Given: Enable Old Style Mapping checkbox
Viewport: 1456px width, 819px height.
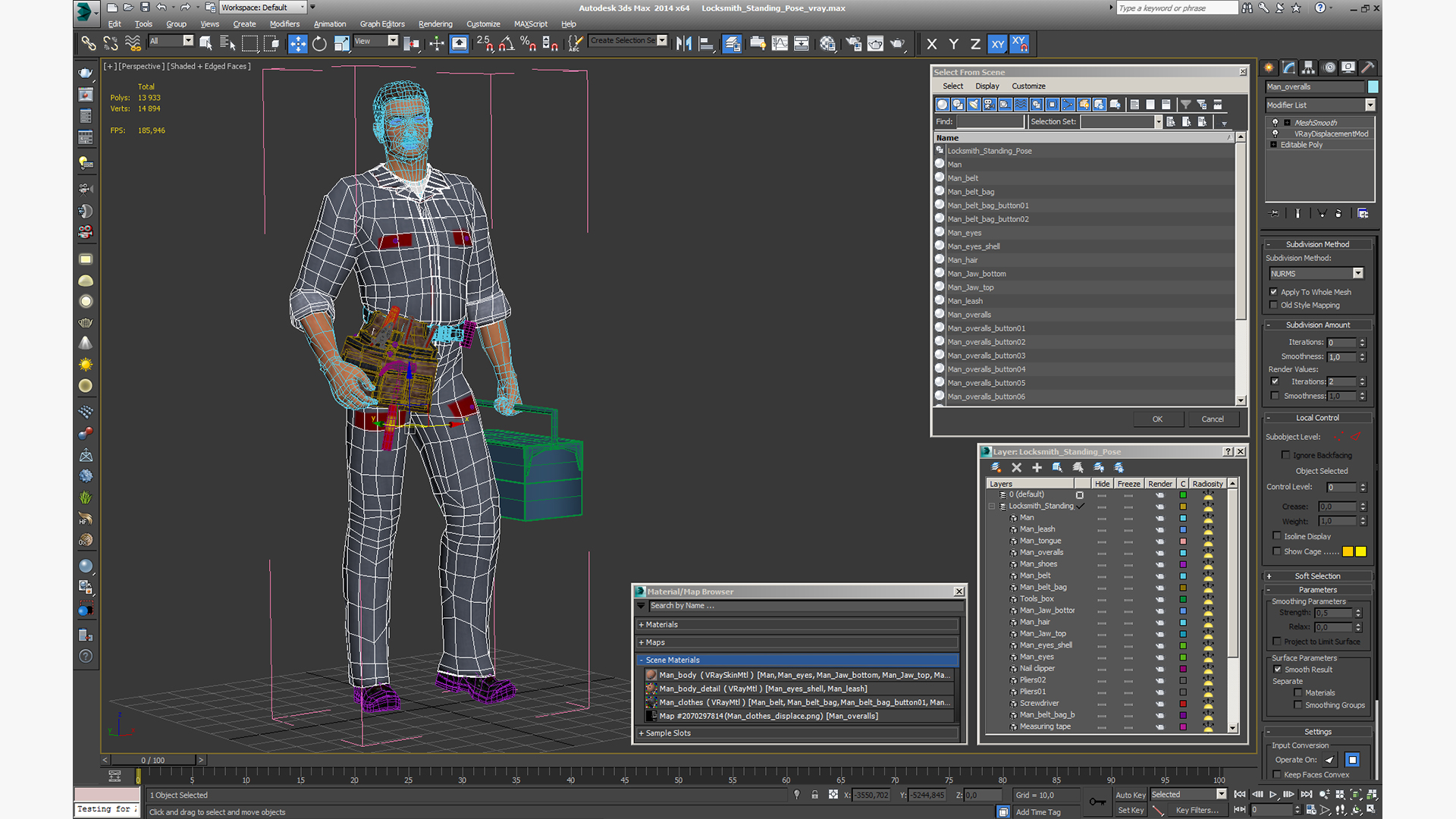Looking at the screenshot, I should (x=1274, y=305).
